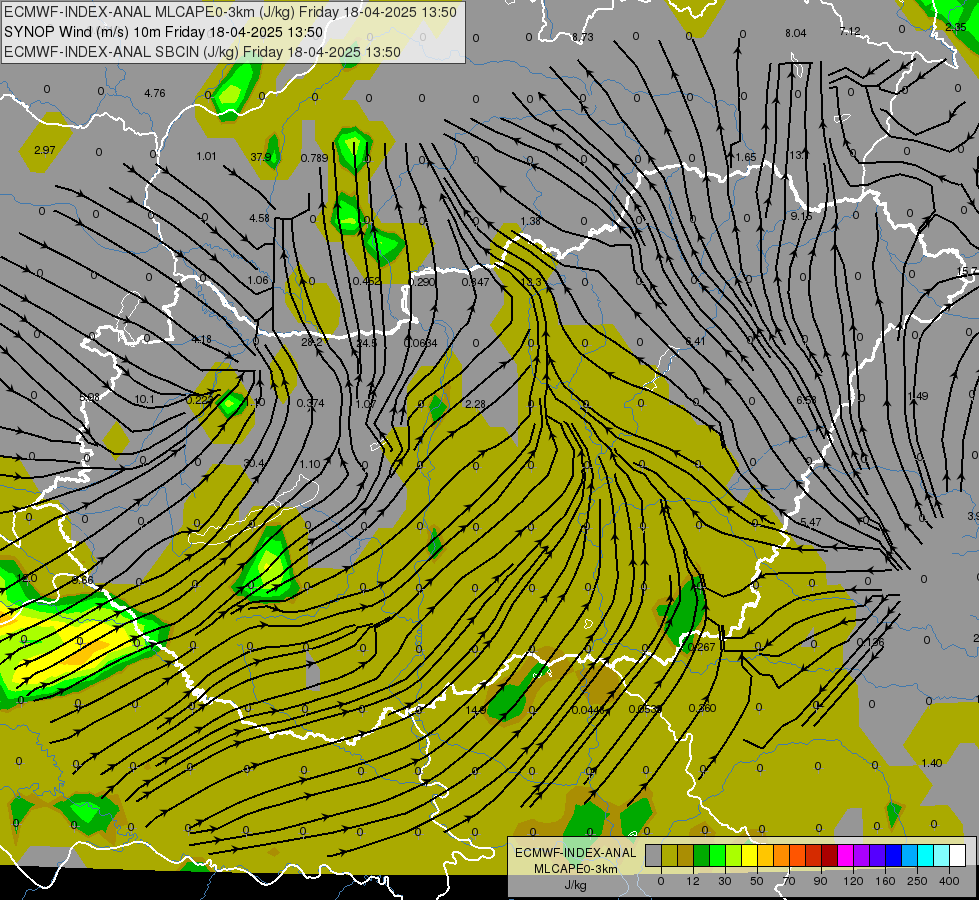Click the SBCIN header line
This screenshot has height=900, width=979.
click(x=202, y=52)
